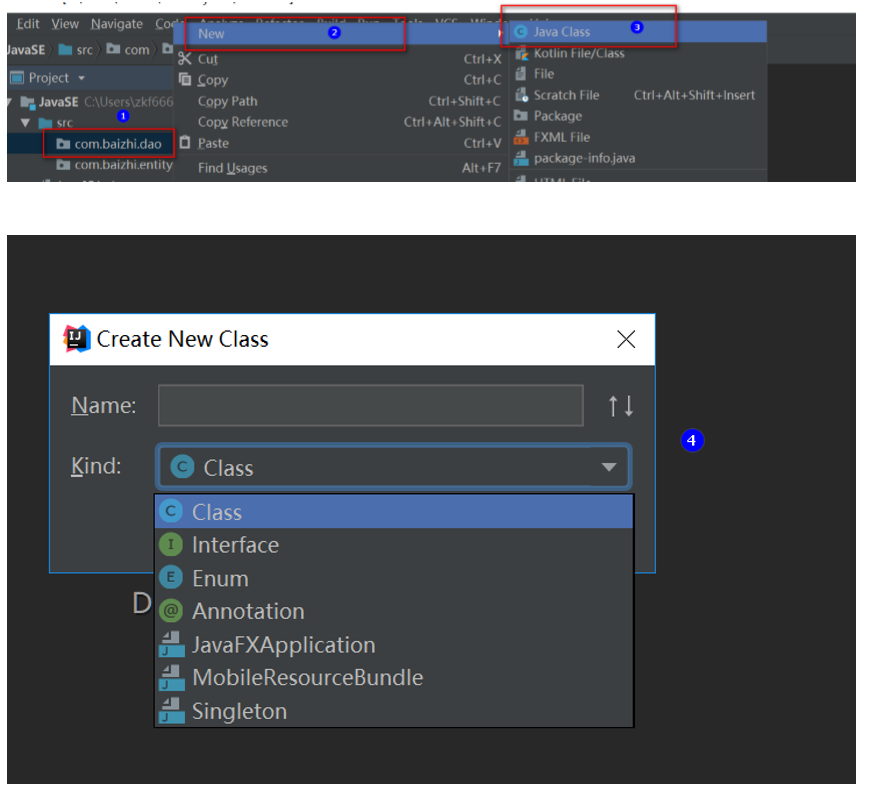This screenshot has width=869, height=791.
Task: Click the com.baizhi.dao package folder icon
Action: 64,144
